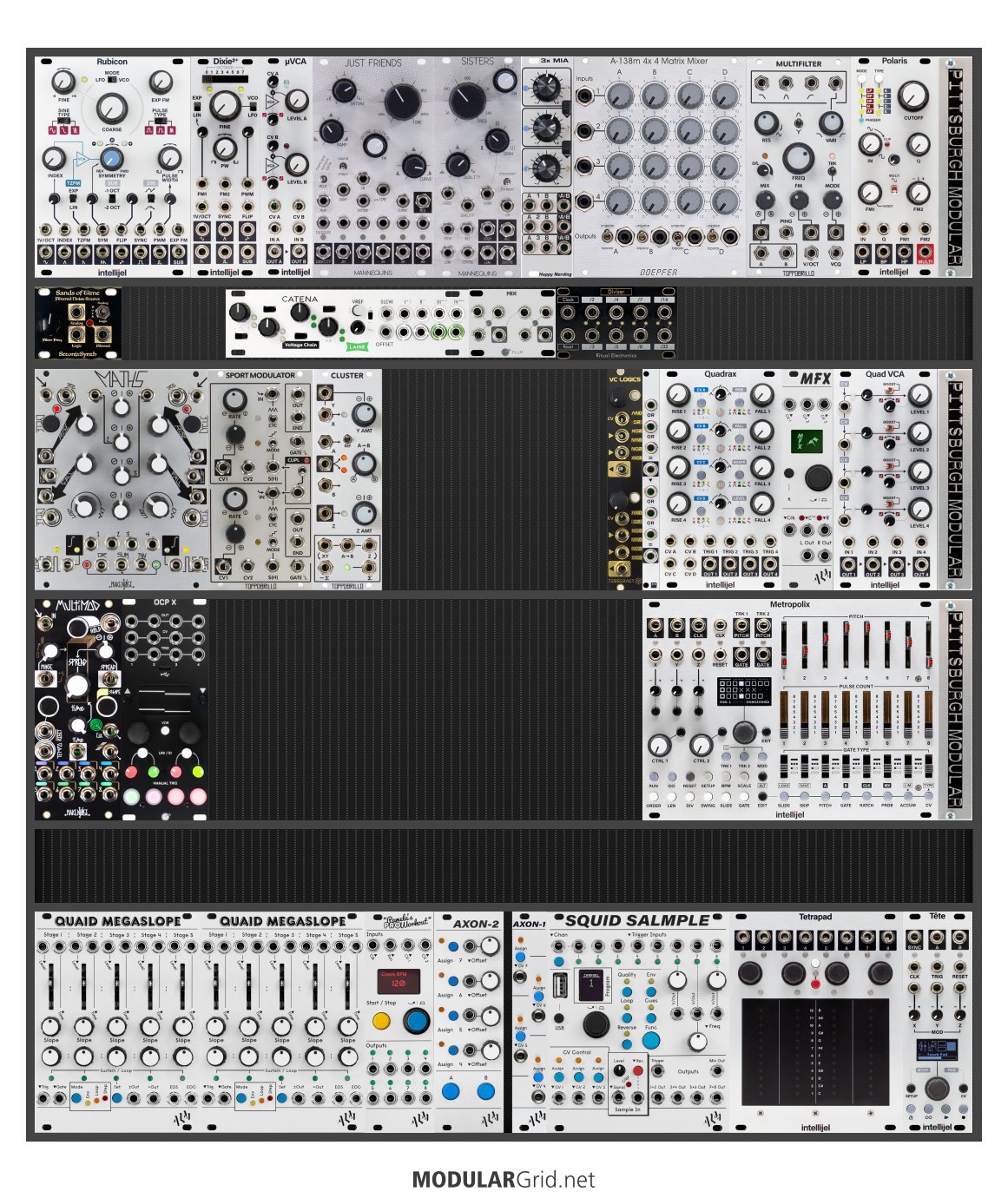Click the Metropolix RUN button

click(654, 777)
